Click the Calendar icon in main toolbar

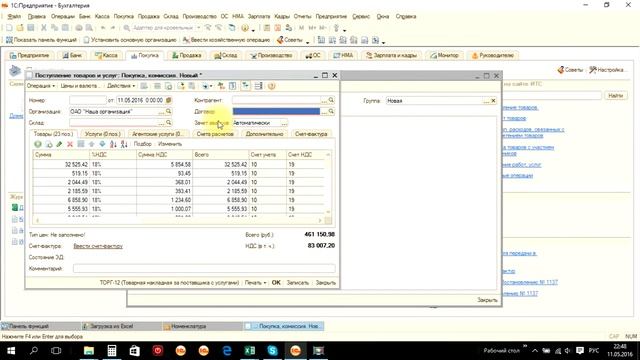pyautogui.click(x=278, y=28)
